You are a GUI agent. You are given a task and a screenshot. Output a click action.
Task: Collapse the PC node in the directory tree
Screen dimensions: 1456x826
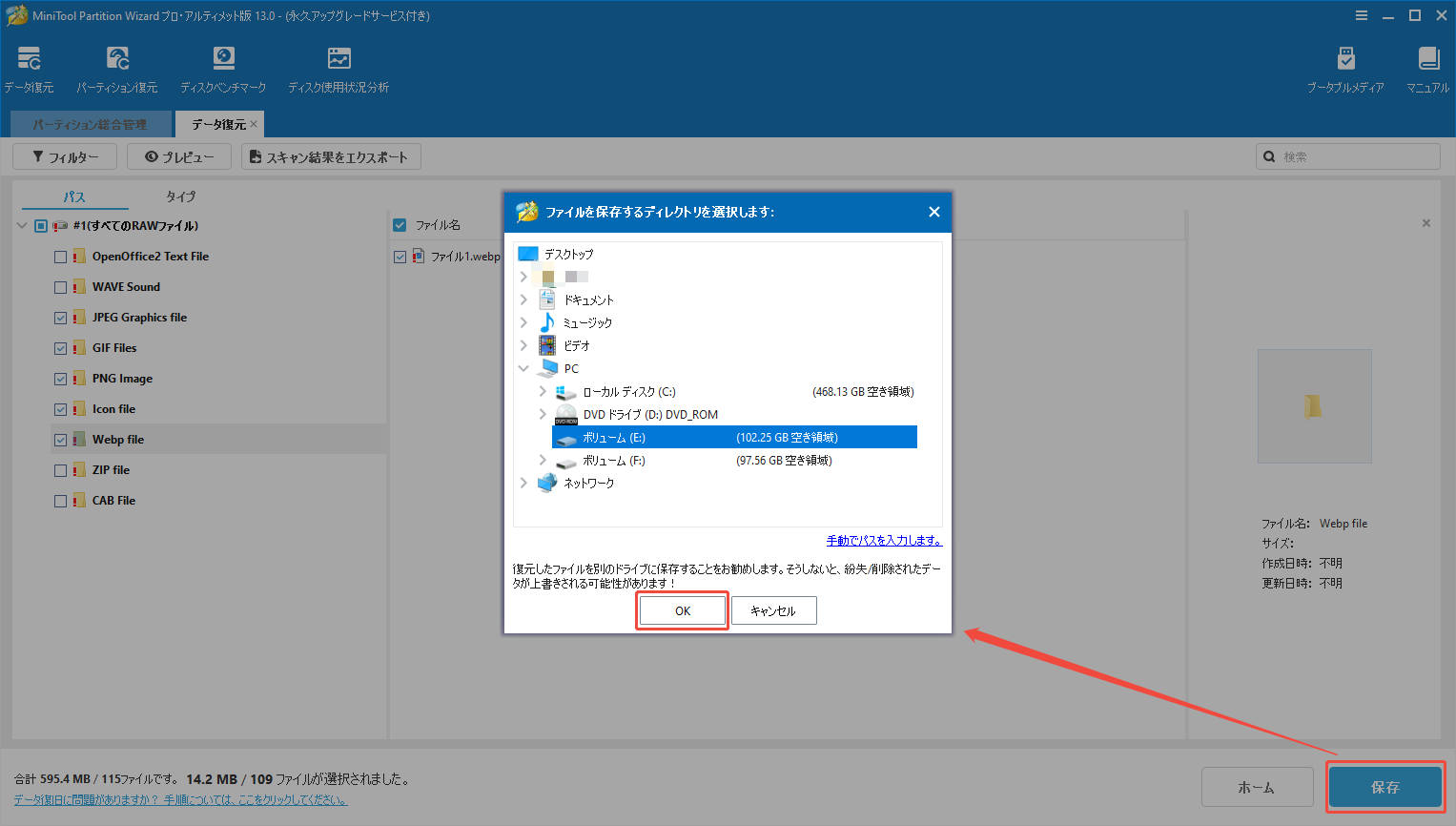[x=523, y=367]
